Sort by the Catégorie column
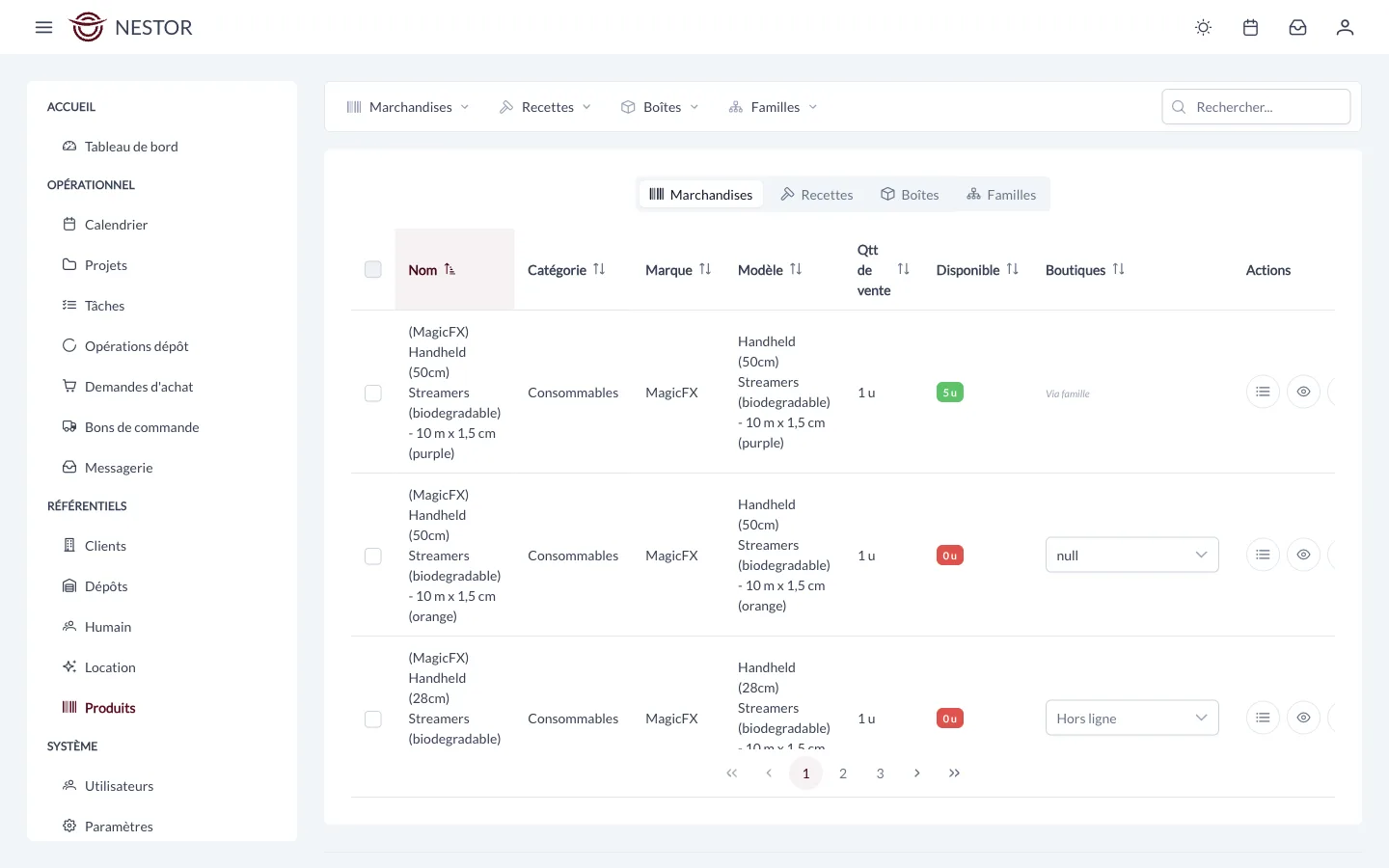Image resolution: width=1389 pixels, height=868 pixels. (566, 270)
